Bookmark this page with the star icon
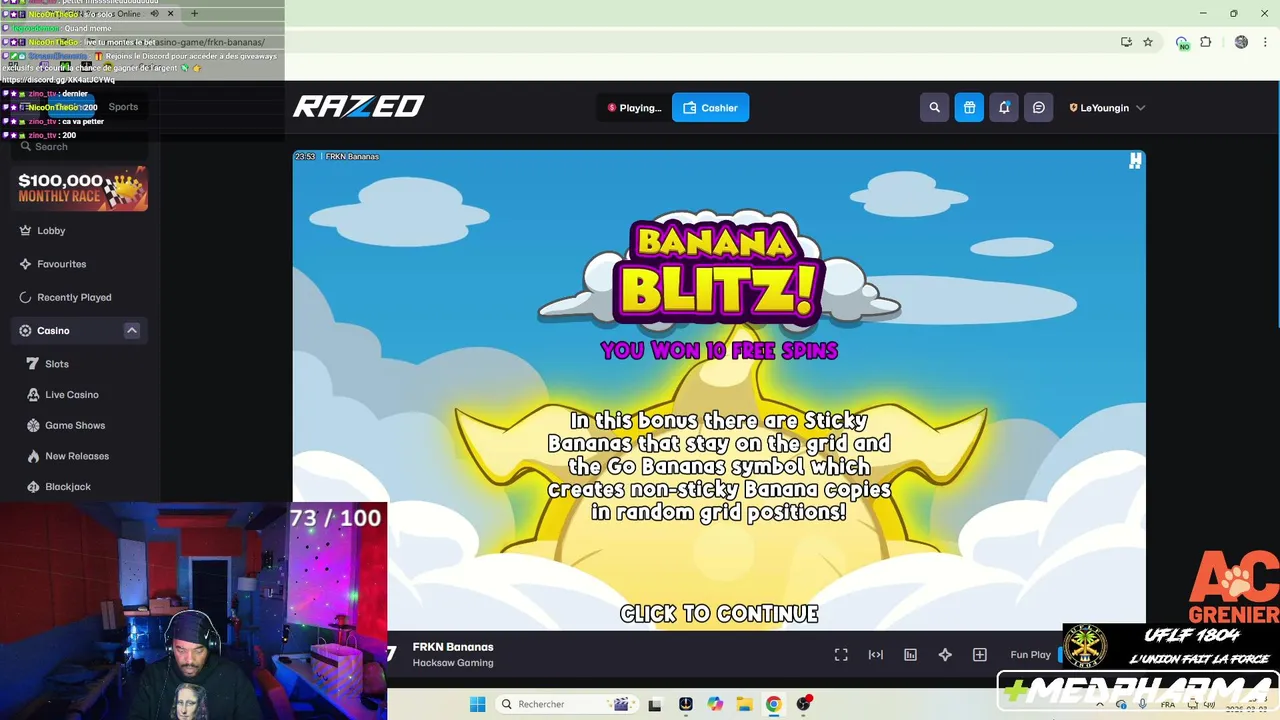Image resolution: width=1280 pixels, height=720 pixels. coord(1148,42)
